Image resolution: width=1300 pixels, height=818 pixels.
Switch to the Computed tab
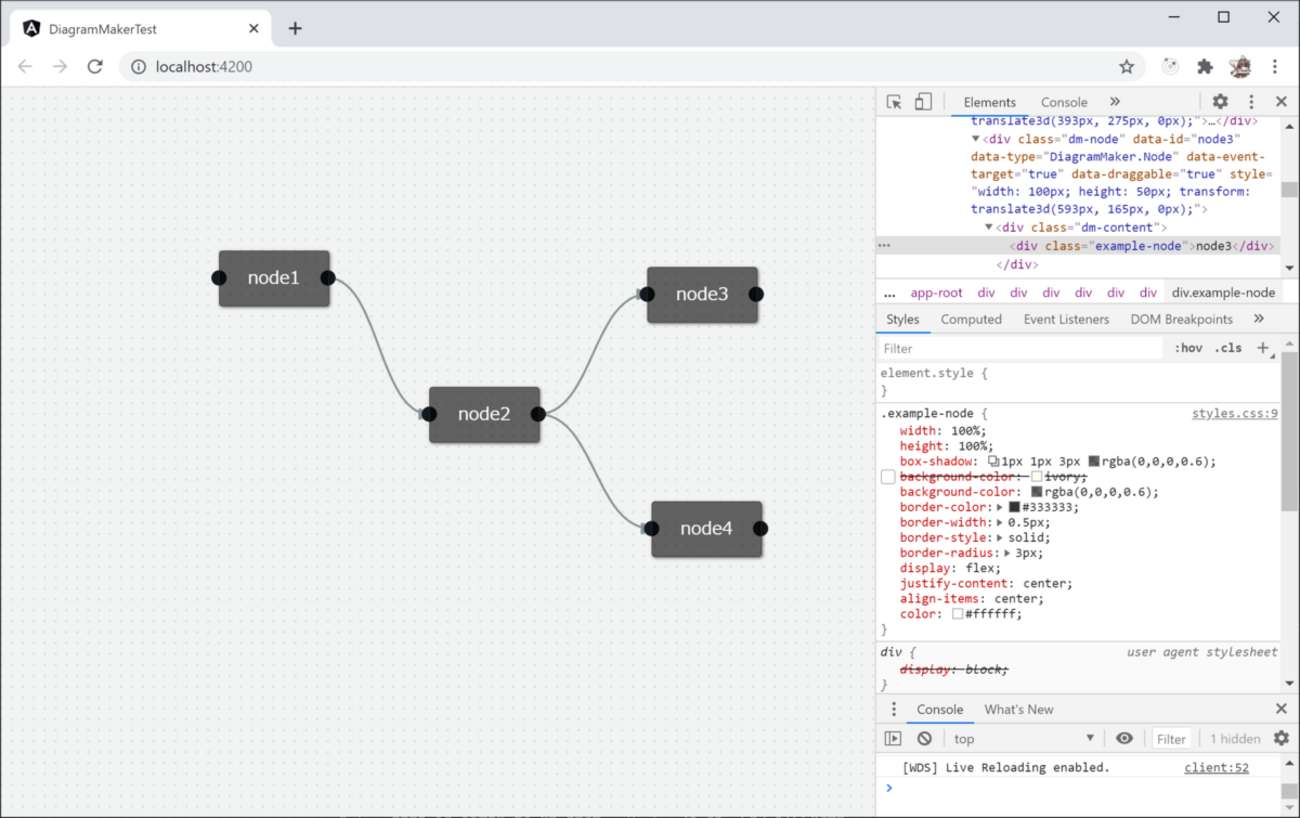coord(970,319)
